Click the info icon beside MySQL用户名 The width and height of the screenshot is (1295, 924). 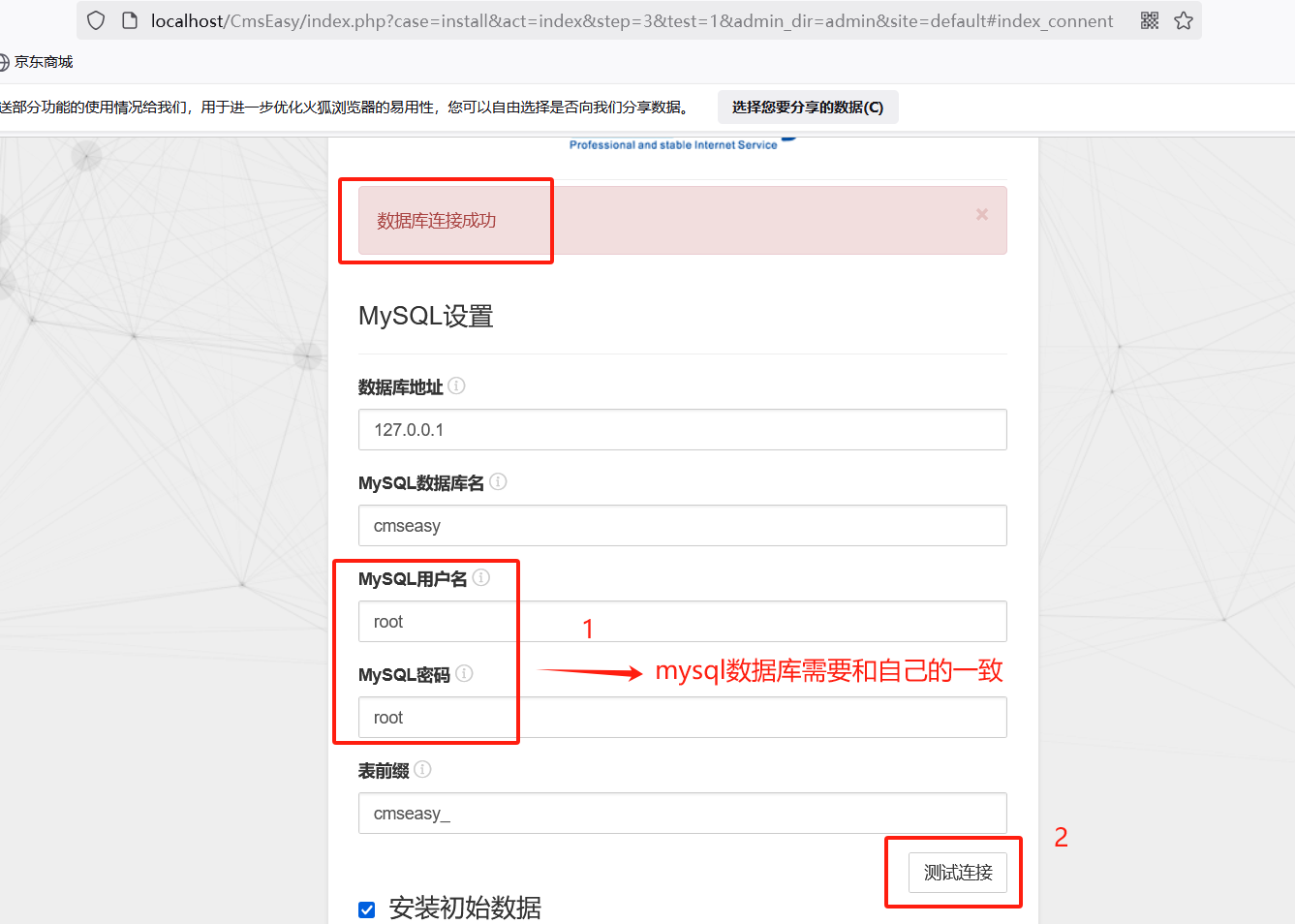coord(481,577)
